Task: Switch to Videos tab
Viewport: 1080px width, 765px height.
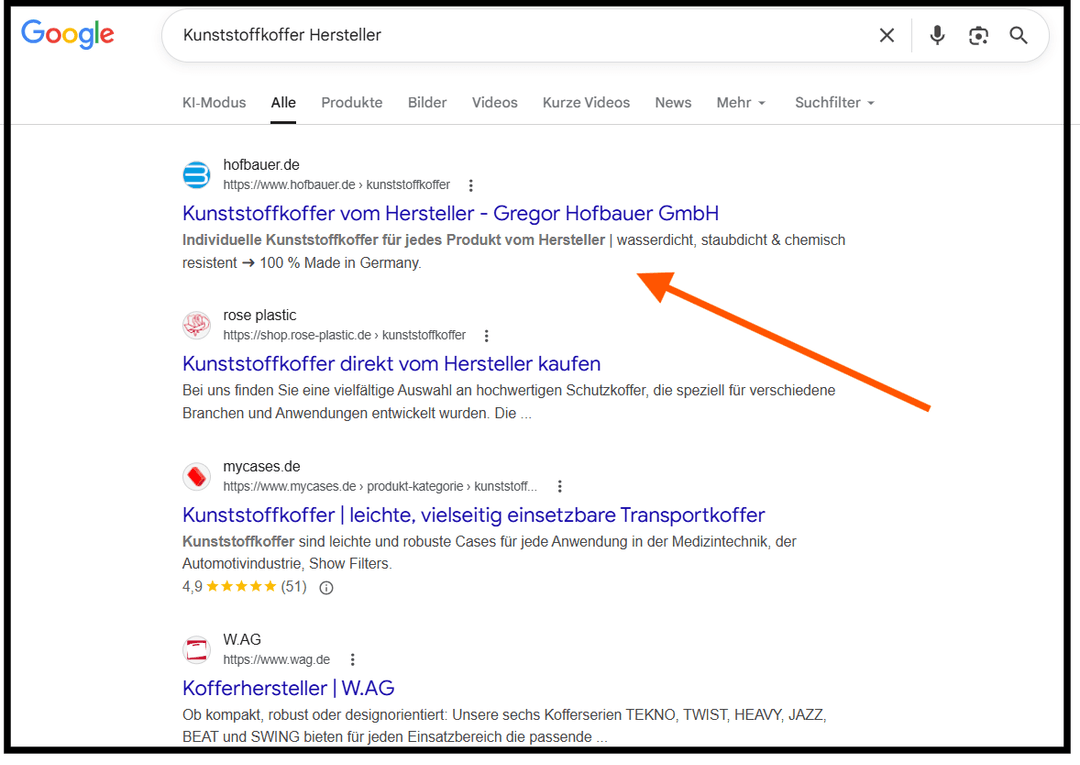Action: (495, 103)
